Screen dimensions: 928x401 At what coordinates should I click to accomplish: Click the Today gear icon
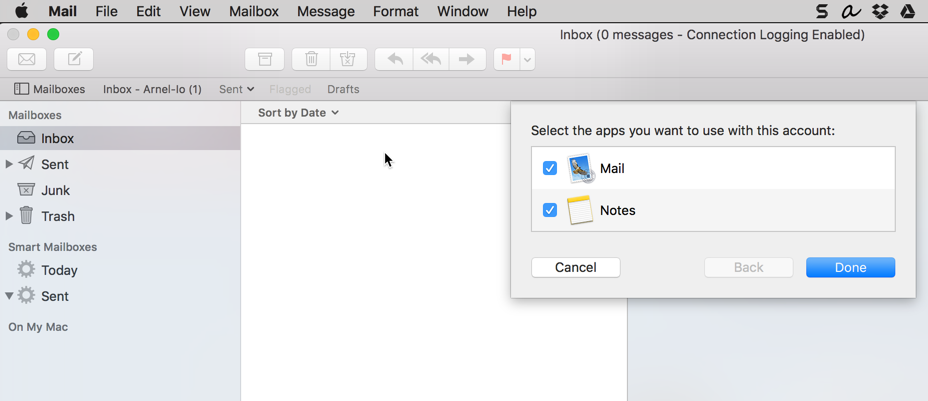[26, 270]
